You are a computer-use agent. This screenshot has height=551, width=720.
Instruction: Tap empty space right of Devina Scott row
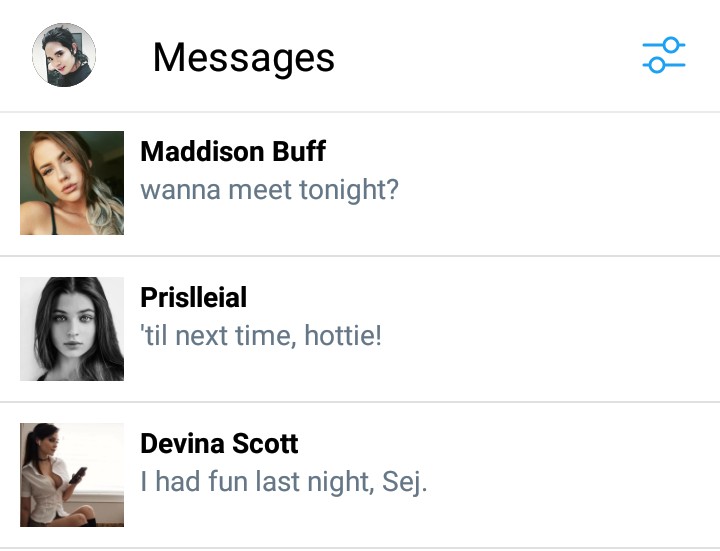[x=560, y=475]
